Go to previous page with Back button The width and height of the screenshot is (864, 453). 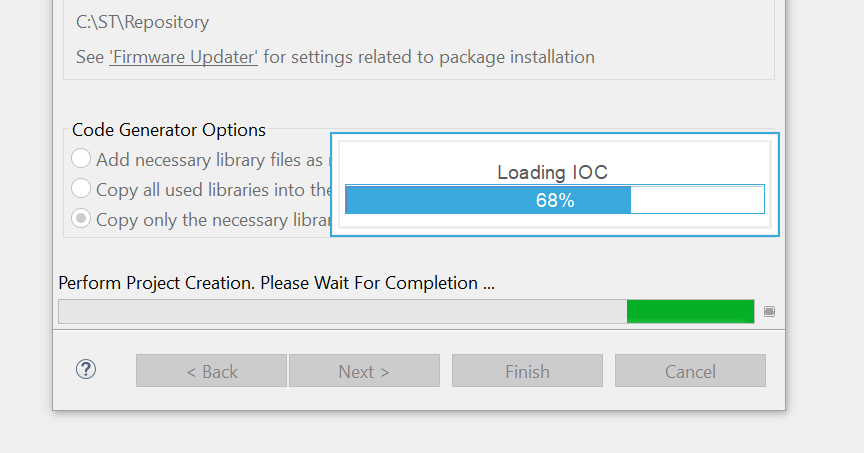[x=212, y=371]
